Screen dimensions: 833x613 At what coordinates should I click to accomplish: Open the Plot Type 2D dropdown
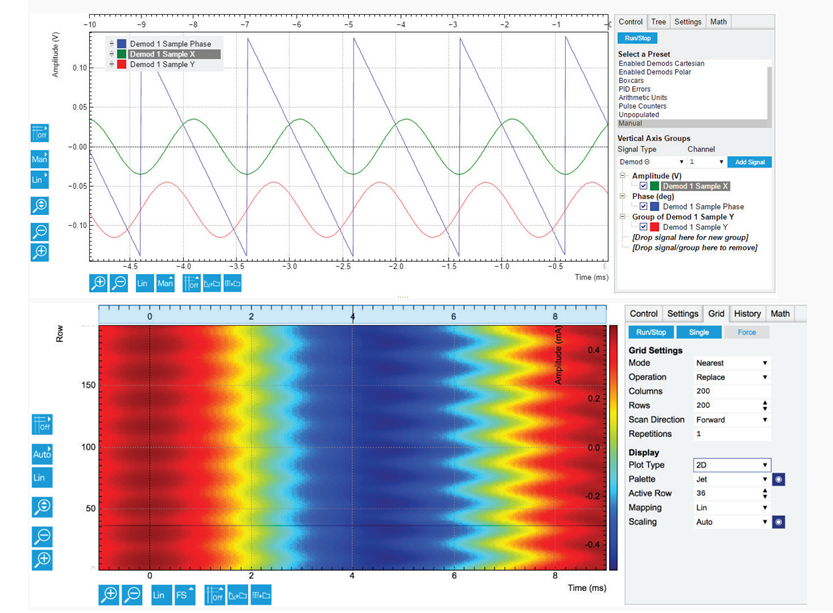point(731,465)
